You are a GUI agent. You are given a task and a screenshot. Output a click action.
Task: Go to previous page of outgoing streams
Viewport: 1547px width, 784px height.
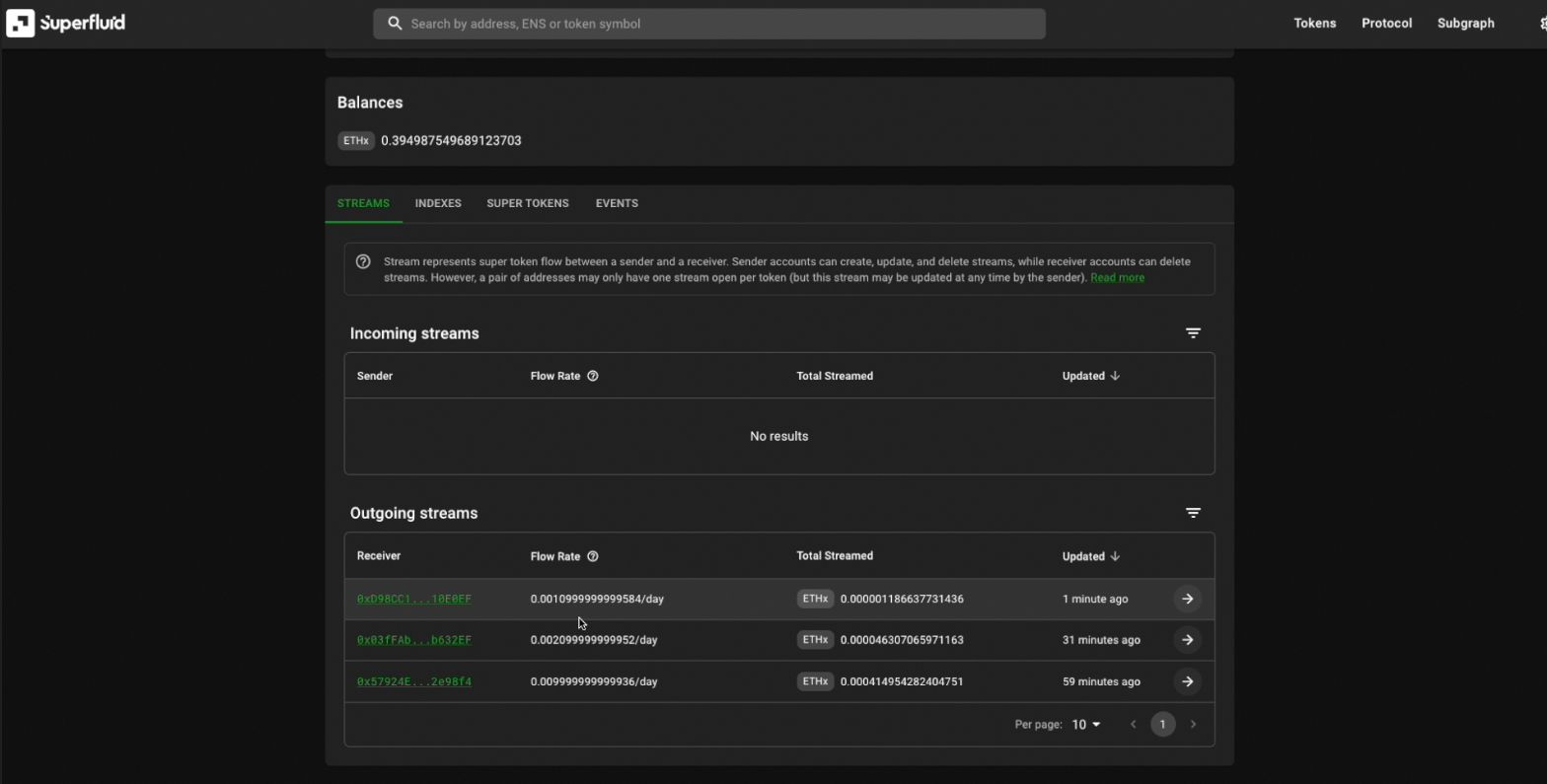(x=1133, y=725)
